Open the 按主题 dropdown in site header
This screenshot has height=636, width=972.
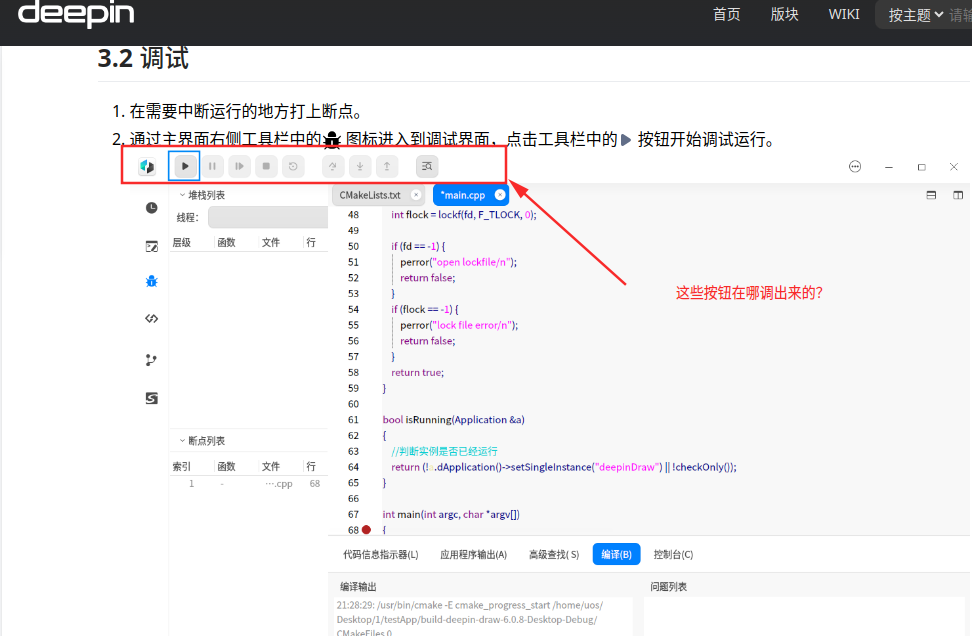coord(916,15)
